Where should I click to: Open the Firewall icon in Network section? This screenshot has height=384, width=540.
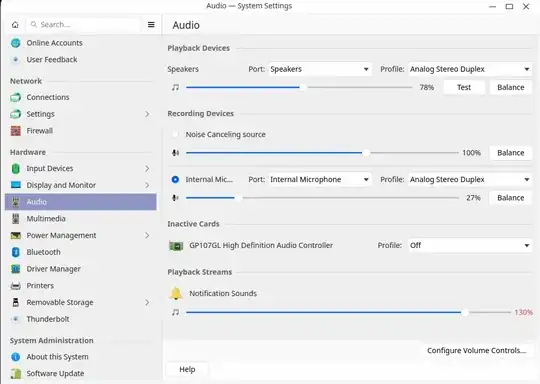(15, 131)
